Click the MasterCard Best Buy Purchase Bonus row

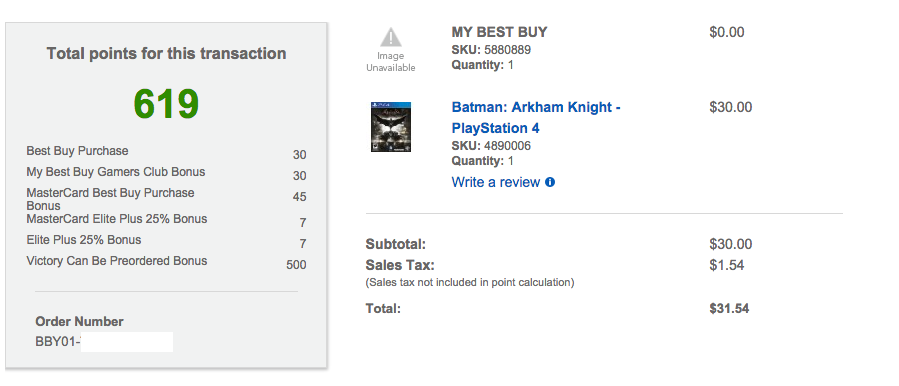point(166,198)
